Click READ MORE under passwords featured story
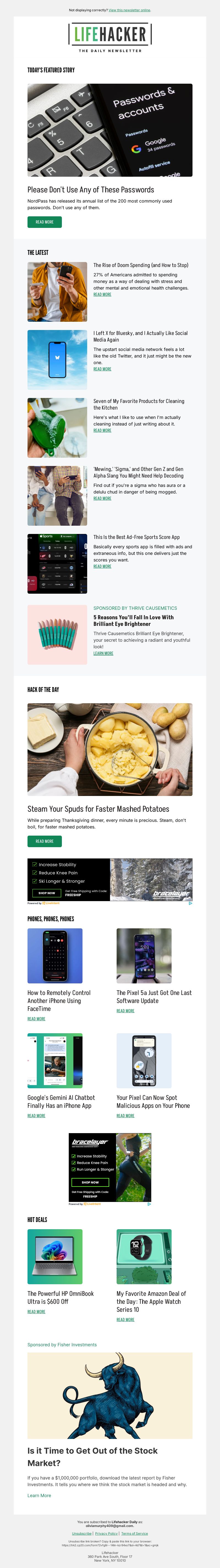Viewport: 220px width, 1568px height. click(x=44, y=222)
